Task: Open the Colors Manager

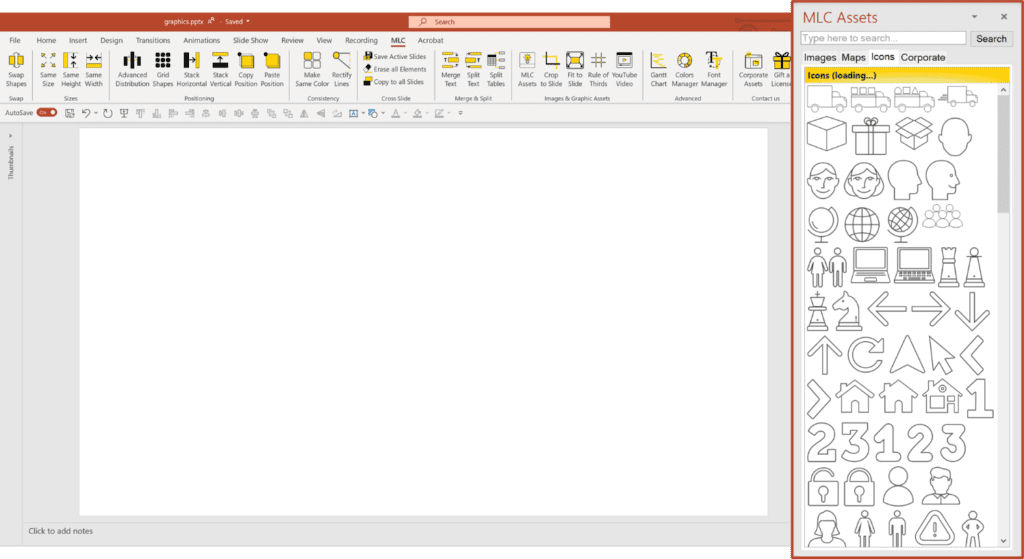Action: pos(685,69)
